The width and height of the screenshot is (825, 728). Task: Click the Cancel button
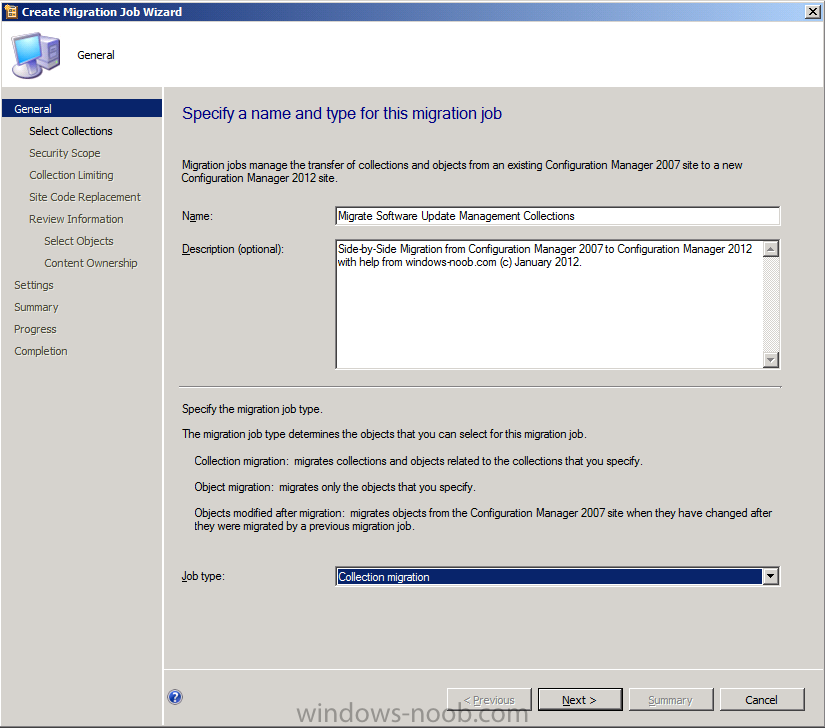click(761, 700)
